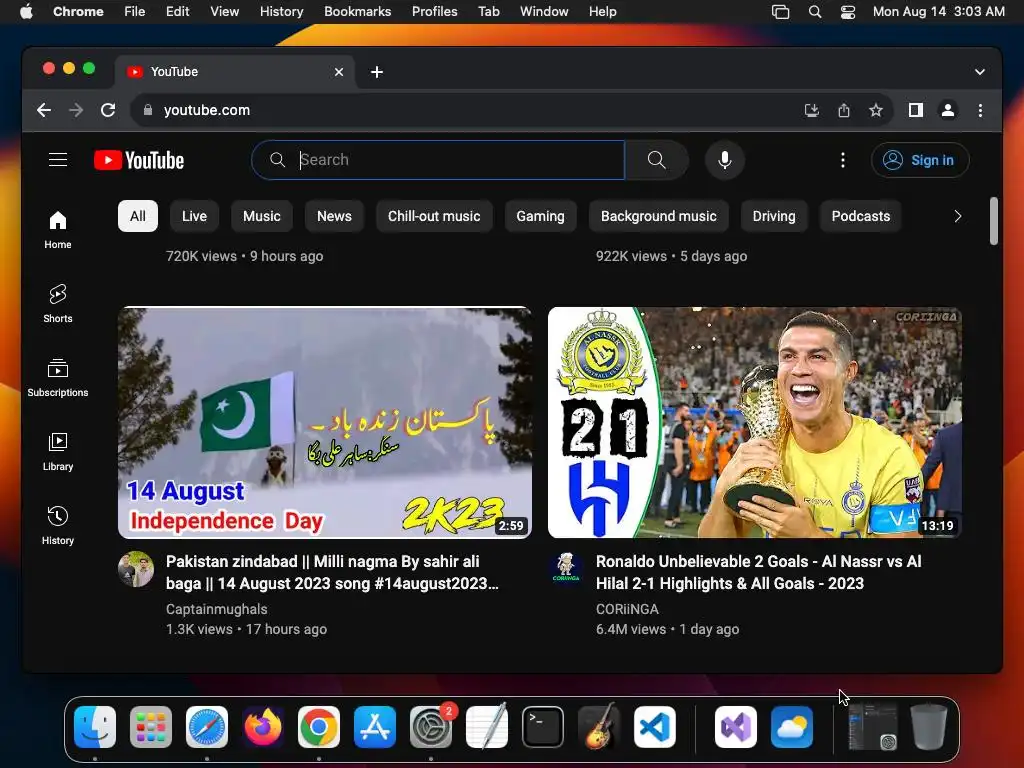
Task: Click CORiiNGA channel avatar
Action: click(566, 569)
